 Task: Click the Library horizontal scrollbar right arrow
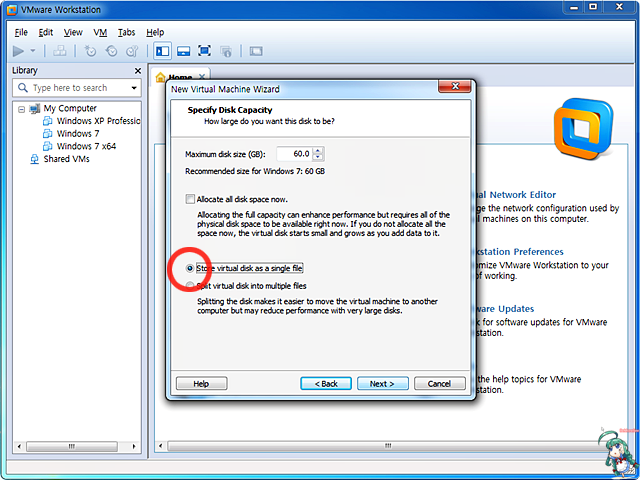[134, 446]
